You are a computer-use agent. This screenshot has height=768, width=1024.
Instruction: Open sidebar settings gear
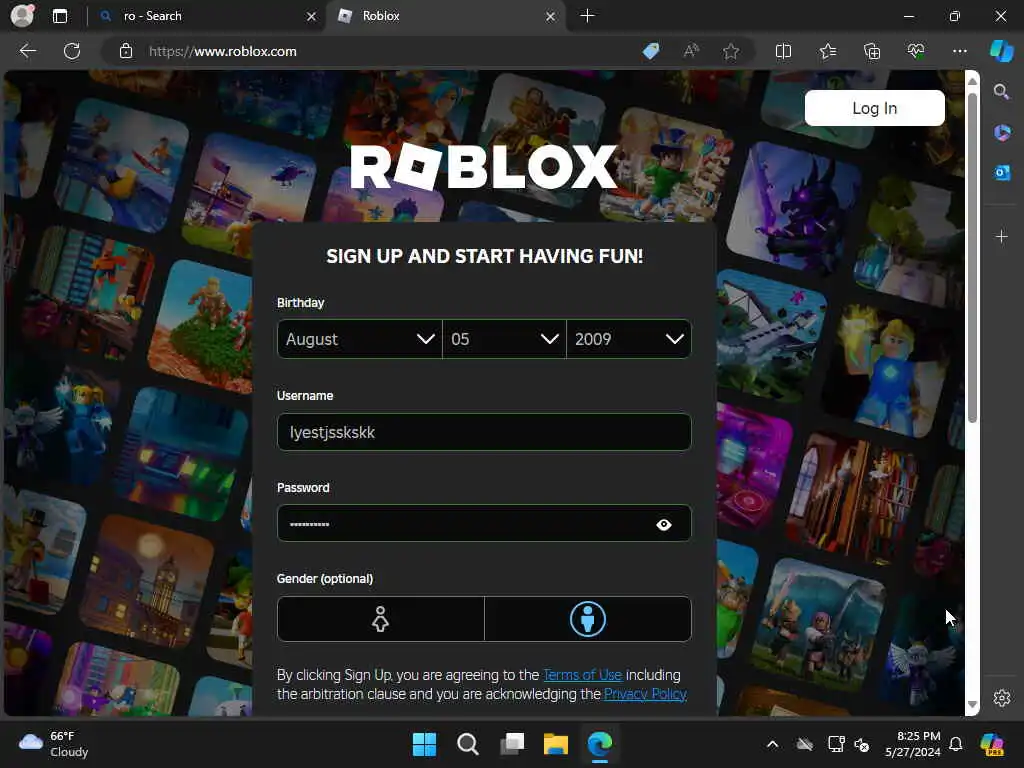coord(1002,697)
